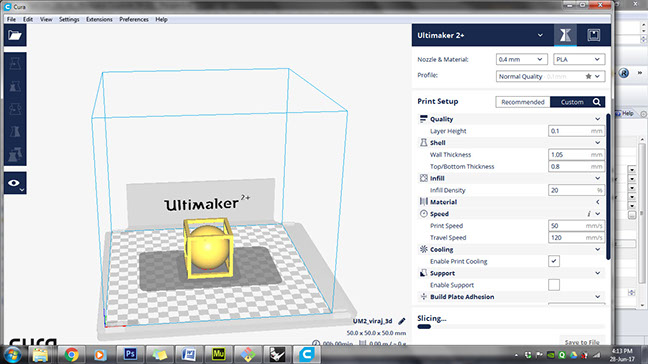Viewport: 648px width, 364px height.
Task: Click the Shell category icon
Action: [423, 143]
